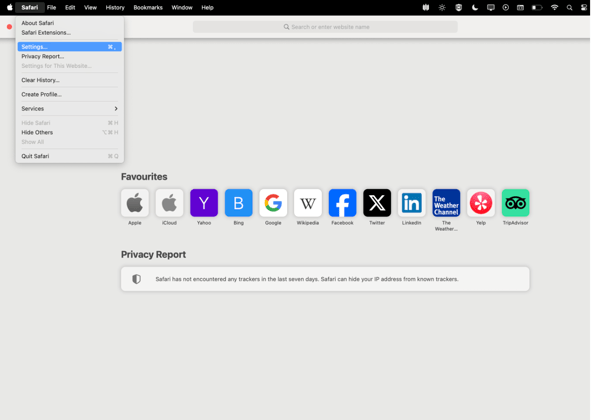Open the iCloud favourite icon
The image size is (591, 420).
tap(169, 203)
